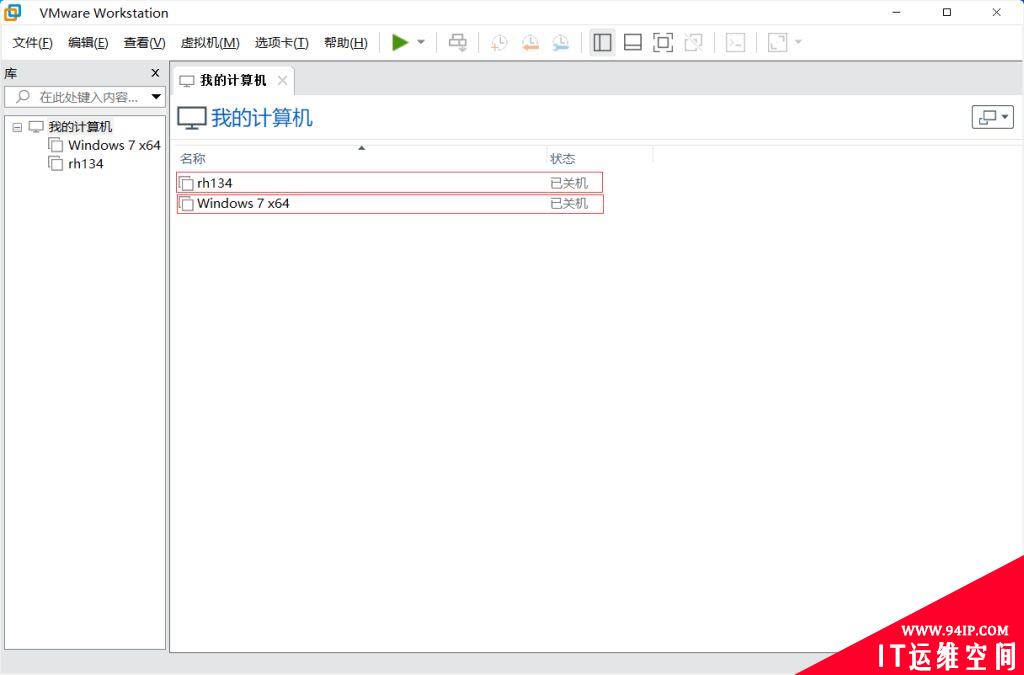Click the send Ctrl+Alt+Del toolbar icon

(x=458, y=42)
